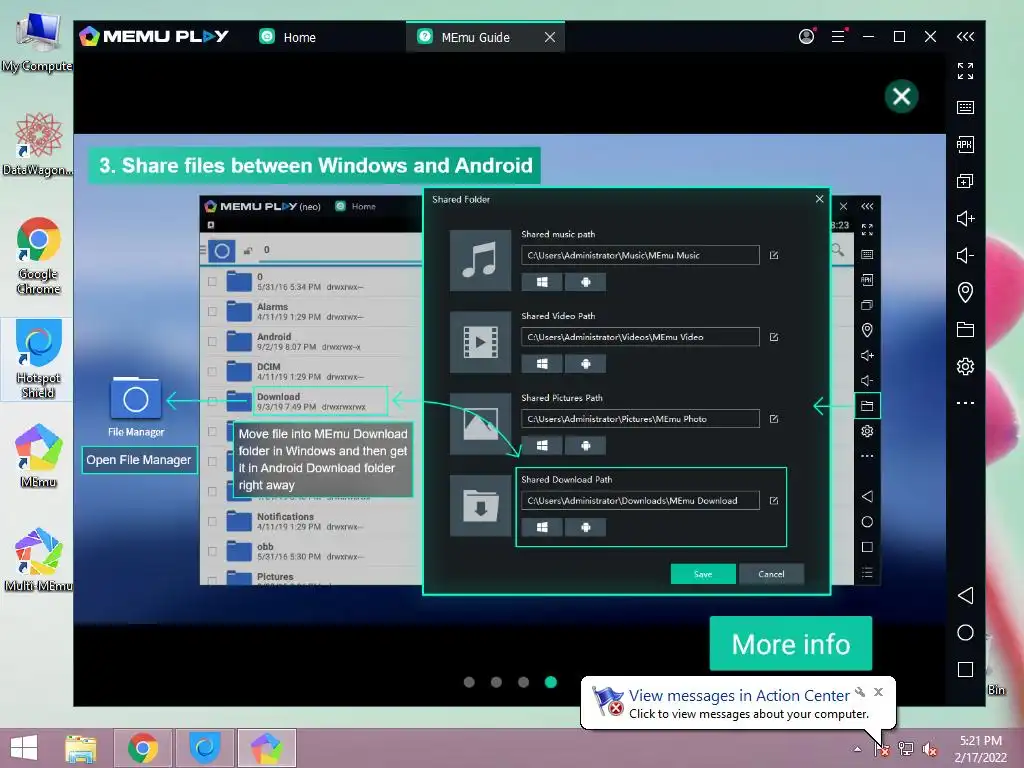
Task: Click the muted speaker tray icon
Action: pyautogui.click(x=929, y=748)
